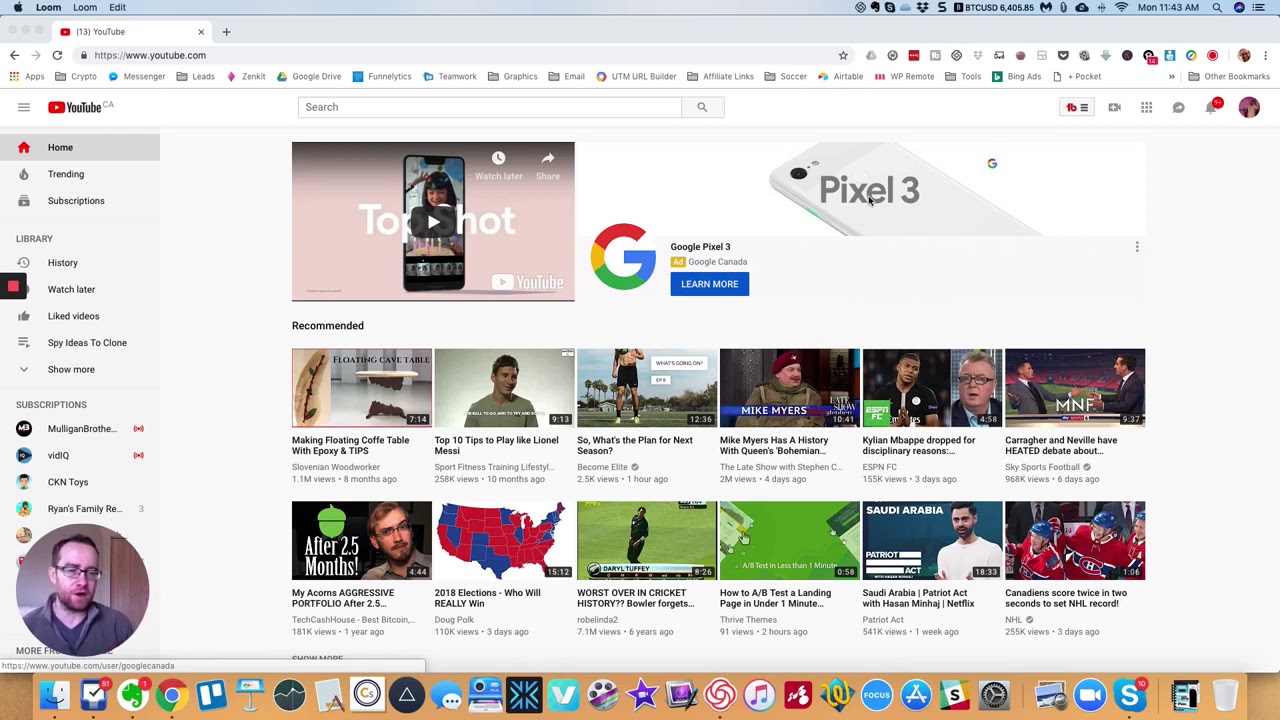Open the ad options three-dot menu
Screen dimensions: 1280x720
pos(1137,247)
